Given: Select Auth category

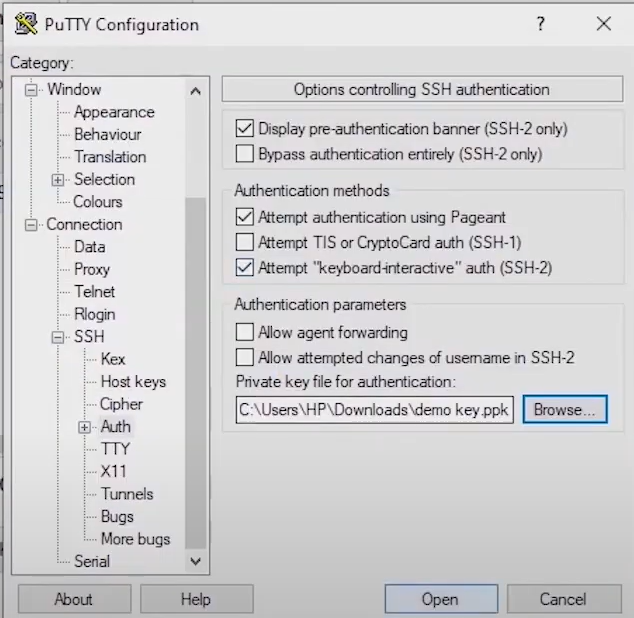Looking at the screenshot, I should [x=116, y=427].
